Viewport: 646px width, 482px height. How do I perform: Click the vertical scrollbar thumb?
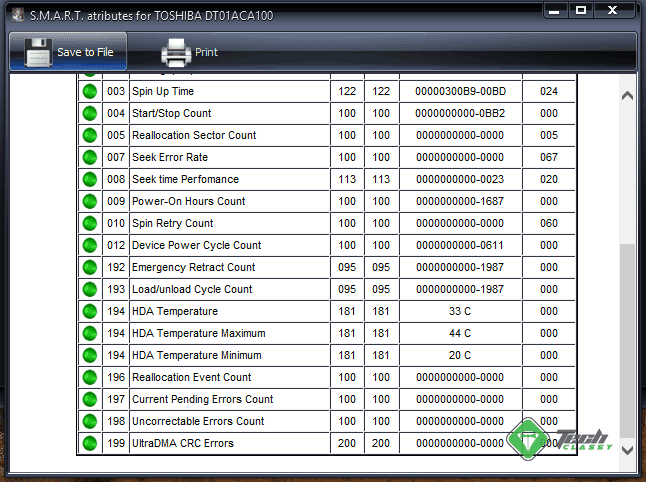click(627, 341)
